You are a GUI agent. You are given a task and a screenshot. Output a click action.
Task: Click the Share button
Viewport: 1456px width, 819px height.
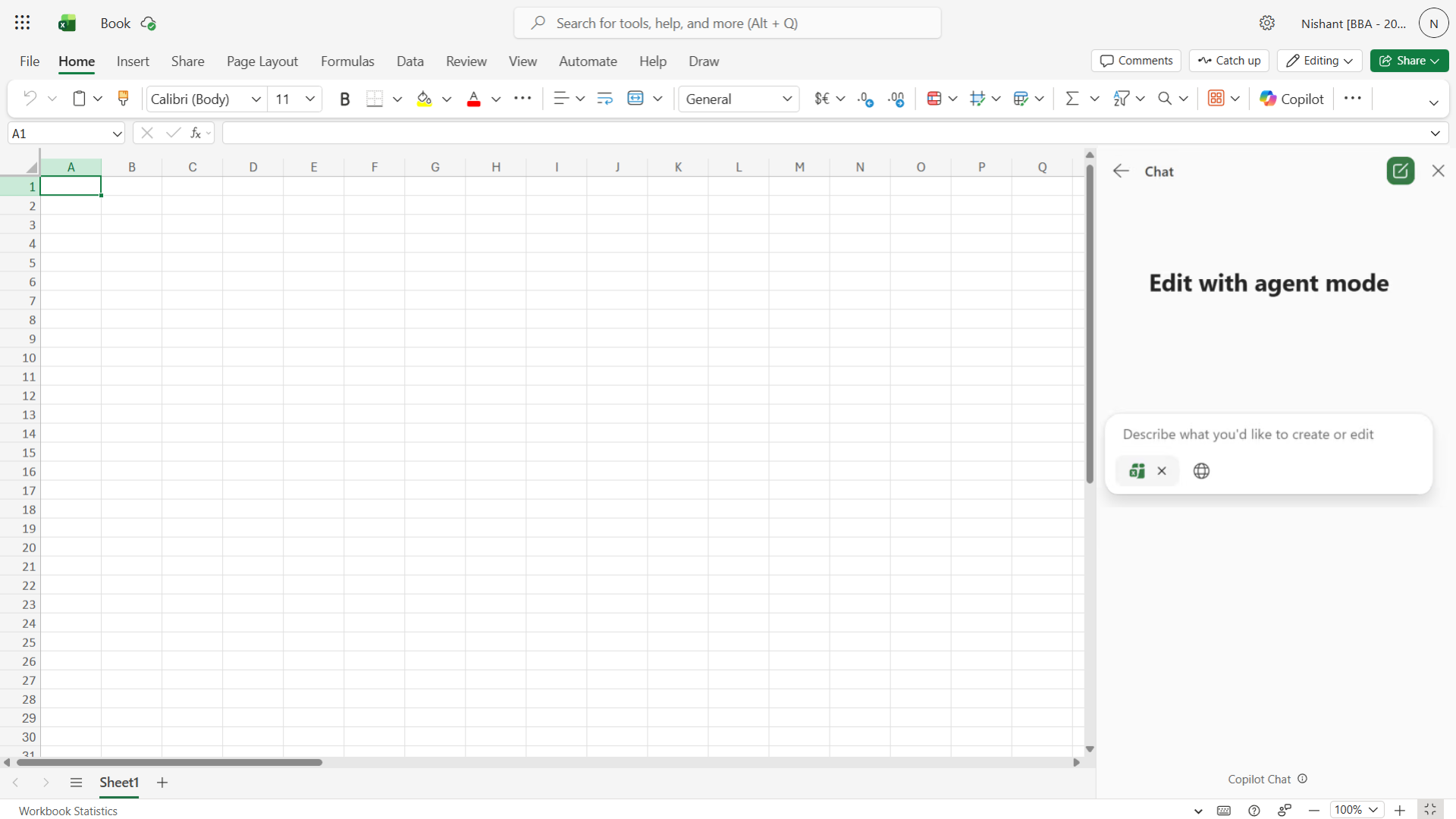[x=1409, y=61]
